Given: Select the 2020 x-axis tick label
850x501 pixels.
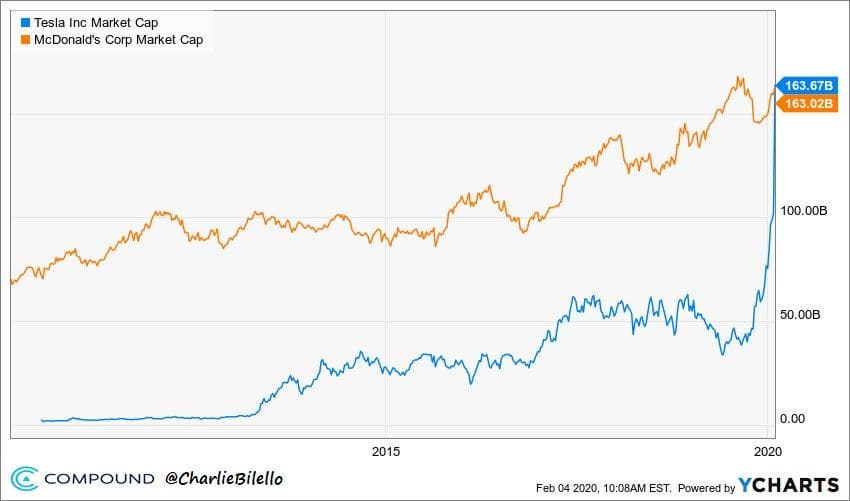Looking at the screenshot, I should click(765, 450).
